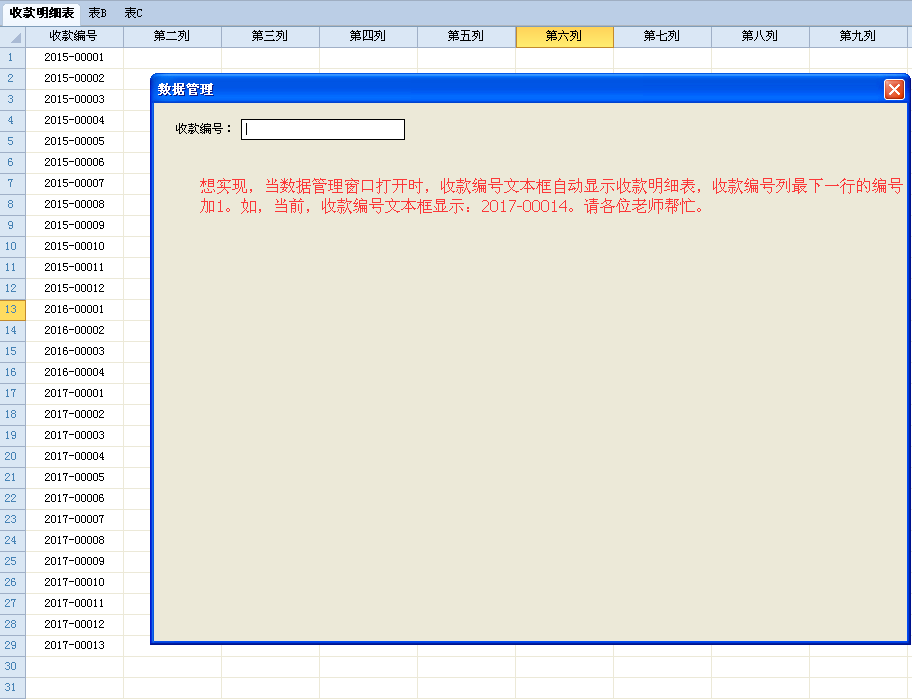This screenshot has height=699, width=912.
Task: Select row header 13
Action: [12, 309]
